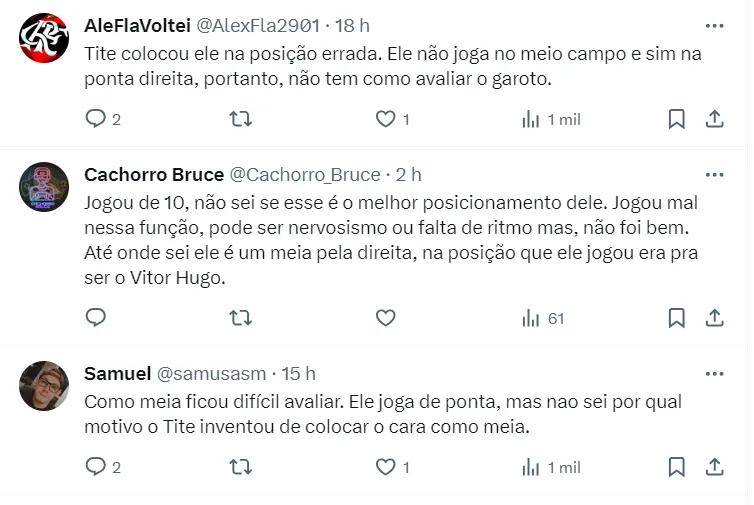Open more options on Cachorro Bruce's tweet
This screenshot has width=754, height=505.
pyautogui.click(x=714, y=174)
